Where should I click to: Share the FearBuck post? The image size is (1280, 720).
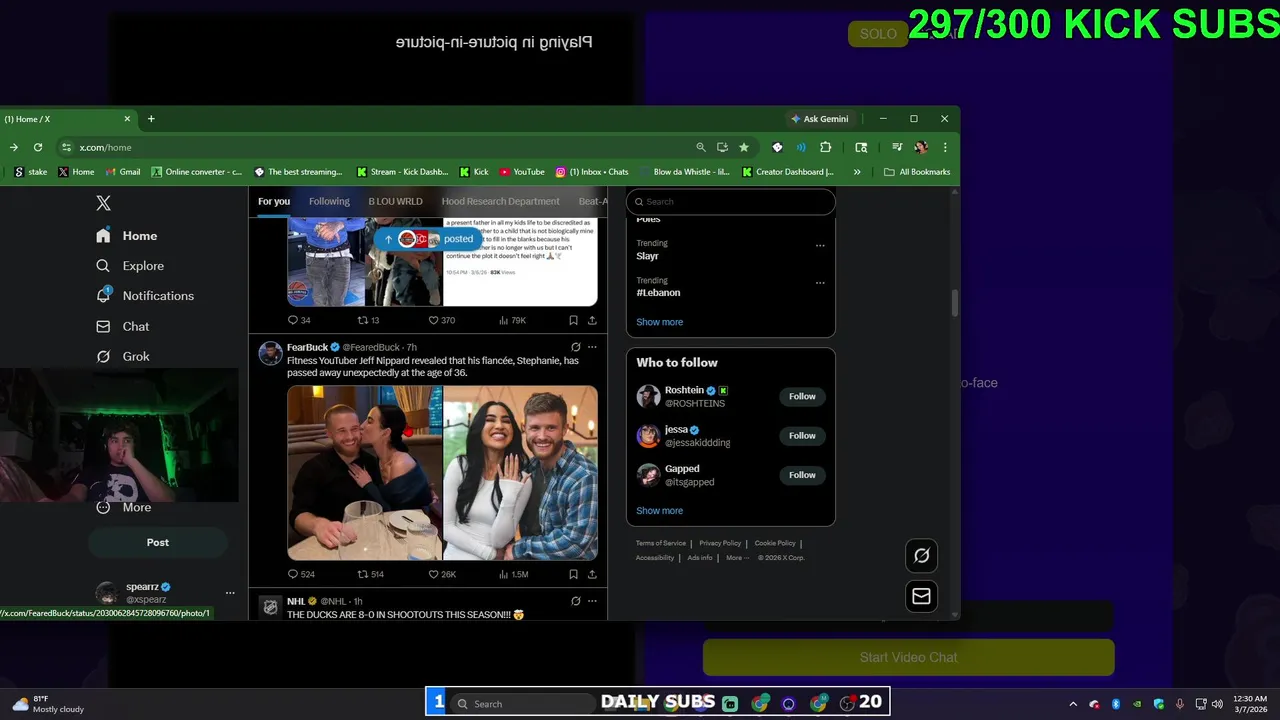coord(592,574)
